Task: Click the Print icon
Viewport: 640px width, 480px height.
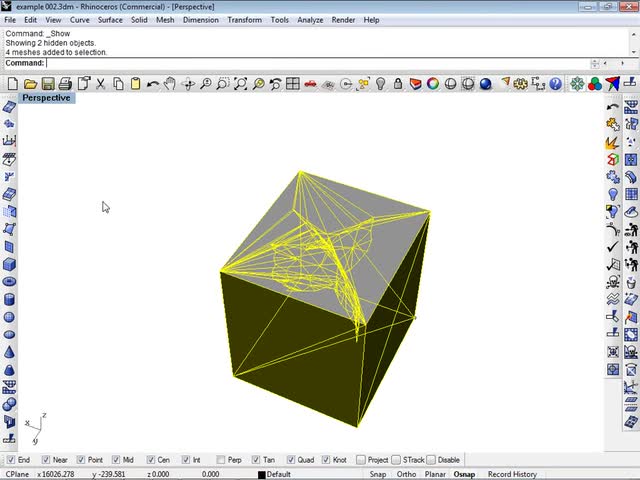Action: click(65, 84)
